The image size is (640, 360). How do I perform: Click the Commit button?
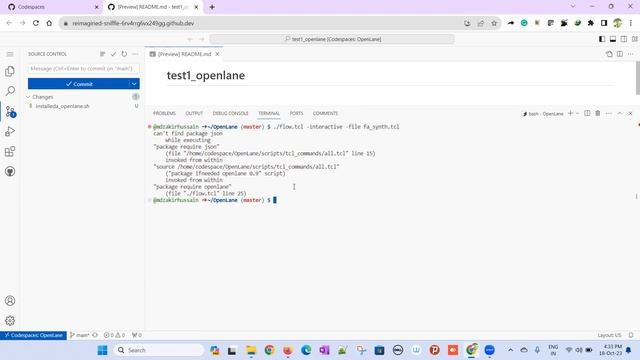point(78,84)
